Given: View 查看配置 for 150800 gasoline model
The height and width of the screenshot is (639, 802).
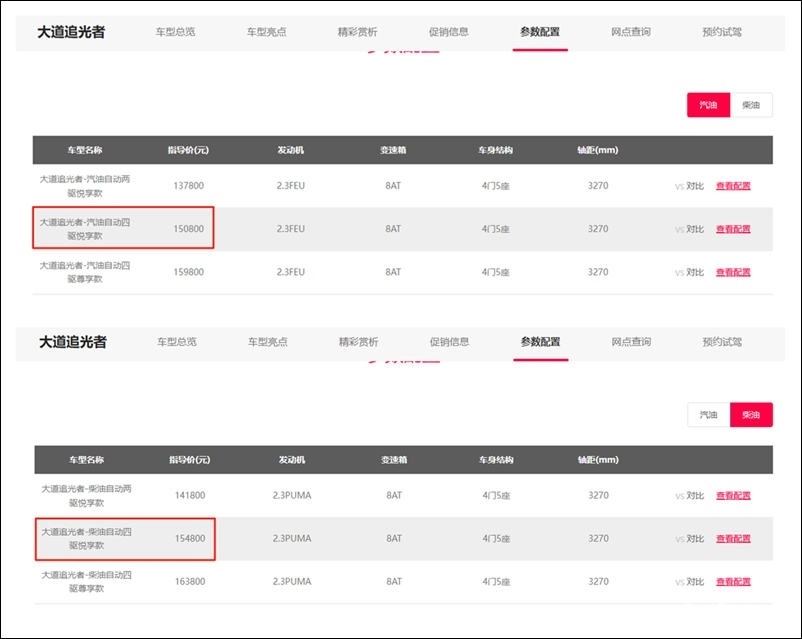Looking at the screenshot, I should 733,229.
